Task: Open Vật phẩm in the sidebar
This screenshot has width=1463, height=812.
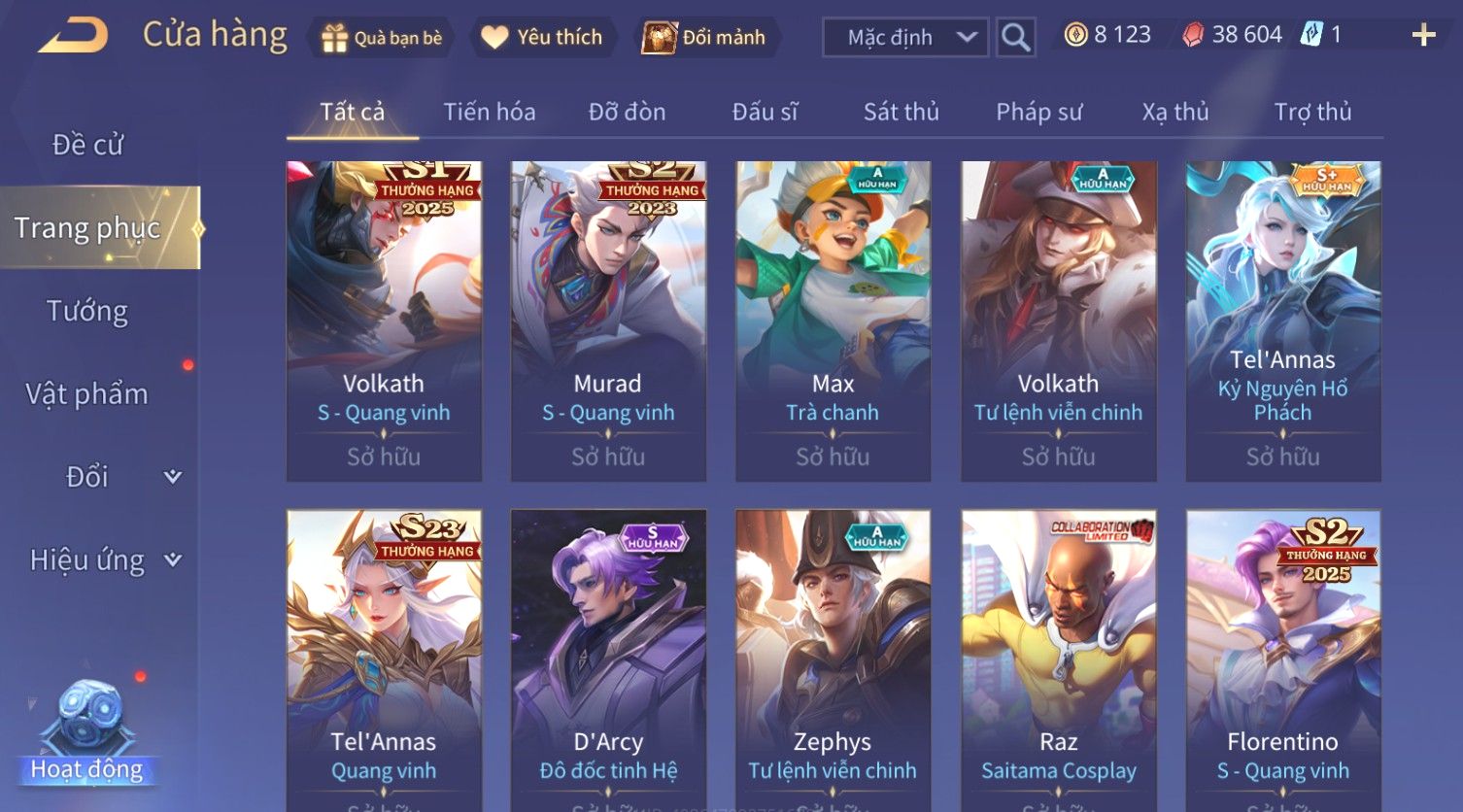Action: pos(87,393)
